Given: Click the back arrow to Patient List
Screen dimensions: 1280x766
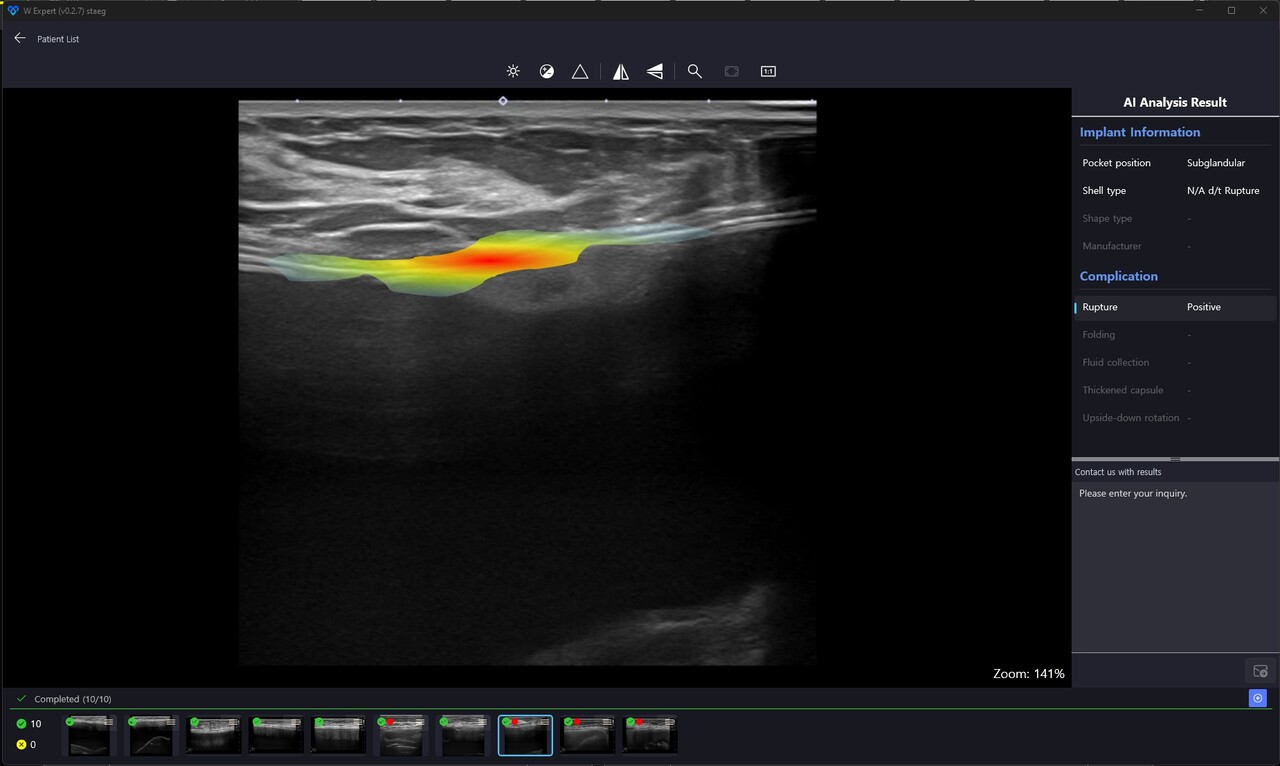Looking at the screenshot, I should [20, 38].
